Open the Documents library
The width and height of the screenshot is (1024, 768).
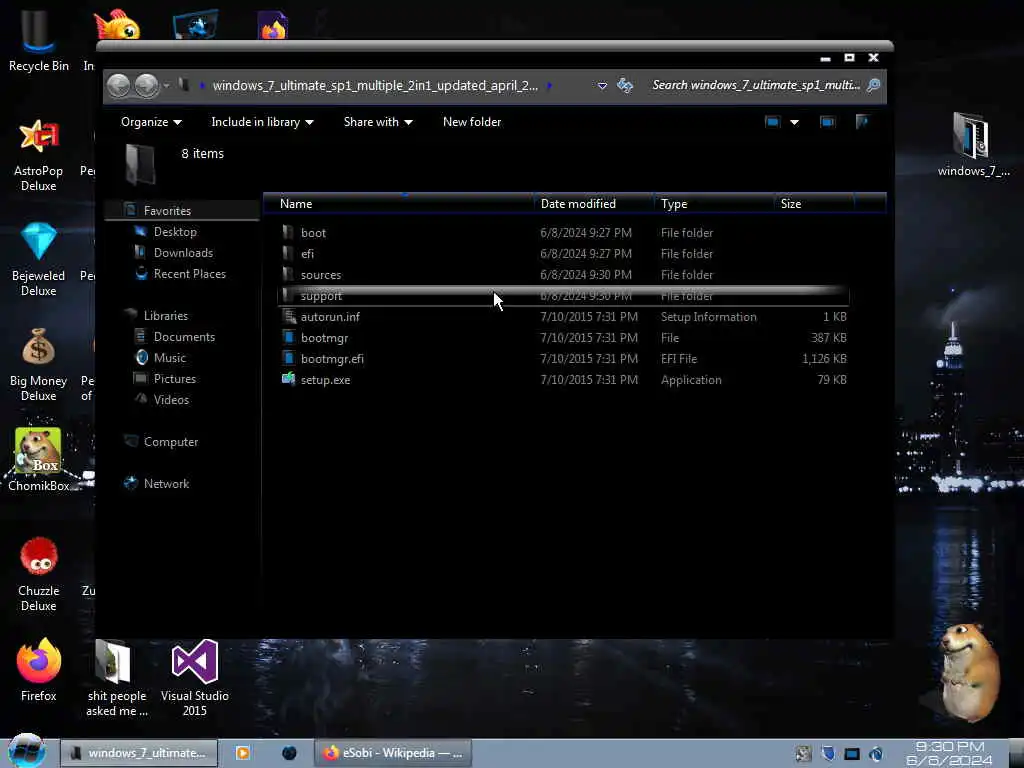tap(184, 337)
